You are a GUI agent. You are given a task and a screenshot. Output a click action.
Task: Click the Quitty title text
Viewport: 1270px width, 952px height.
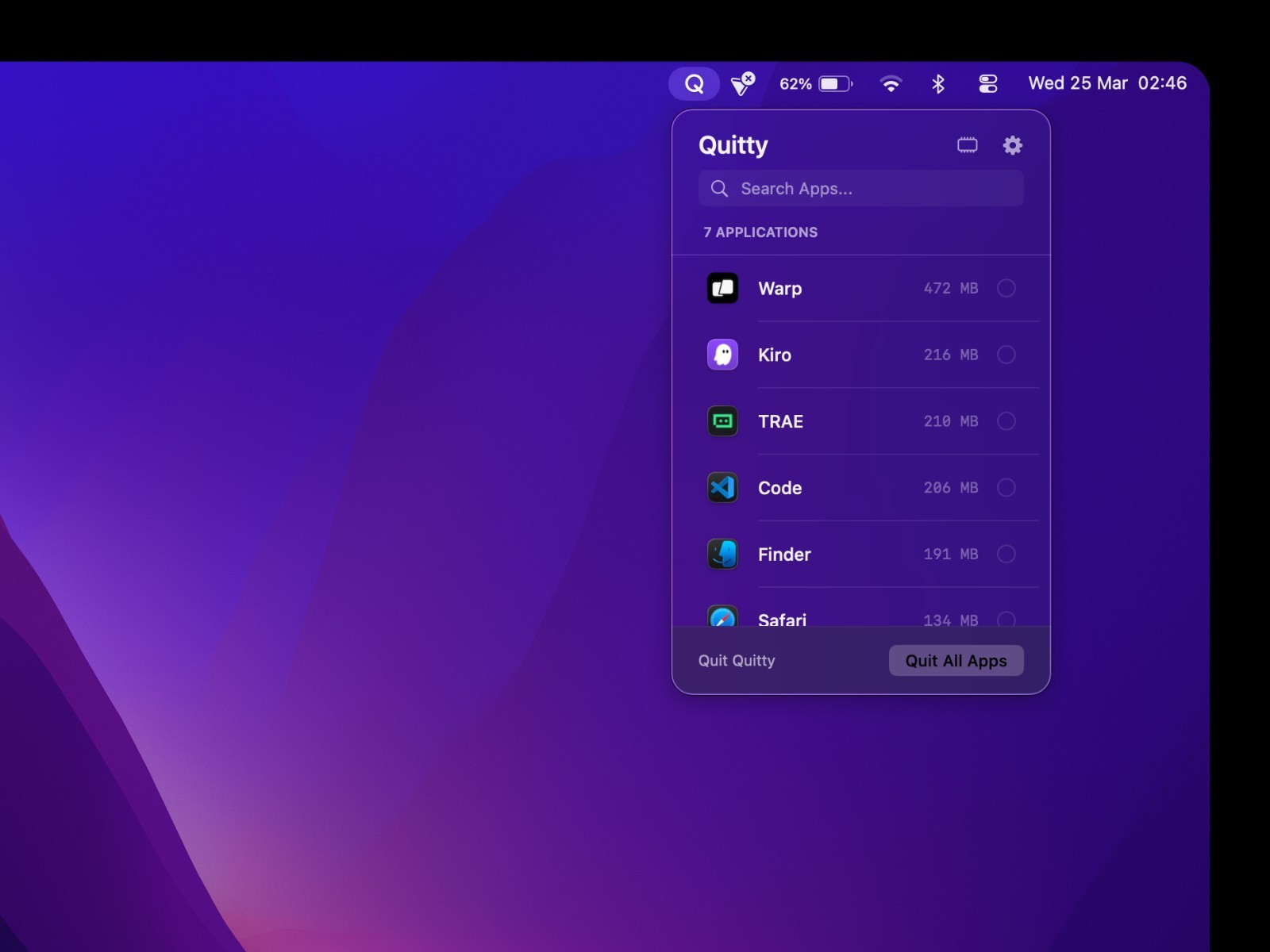point(733,145)
